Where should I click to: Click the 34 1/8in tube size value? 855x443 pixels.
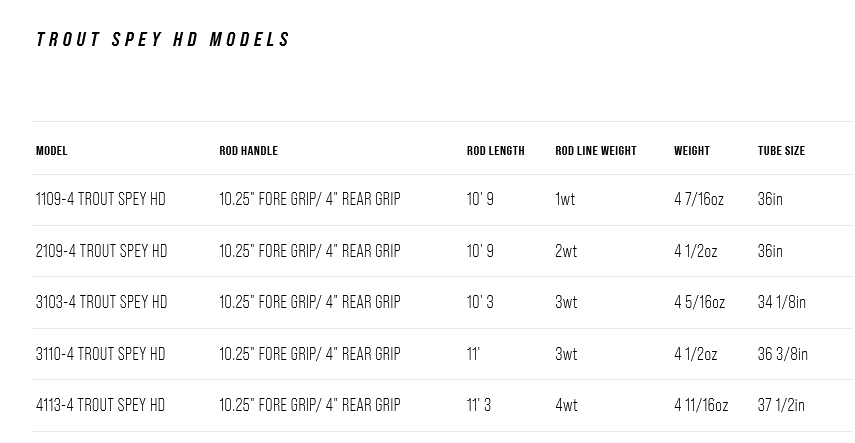pos(782,302)
